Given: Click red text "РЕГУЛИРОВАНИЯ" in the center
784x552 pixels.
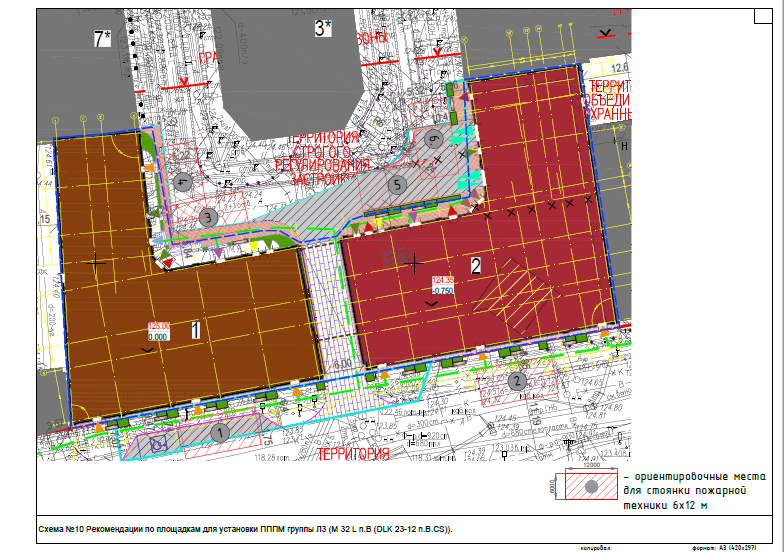Looking at the screenshot, I should coord(322,165).
